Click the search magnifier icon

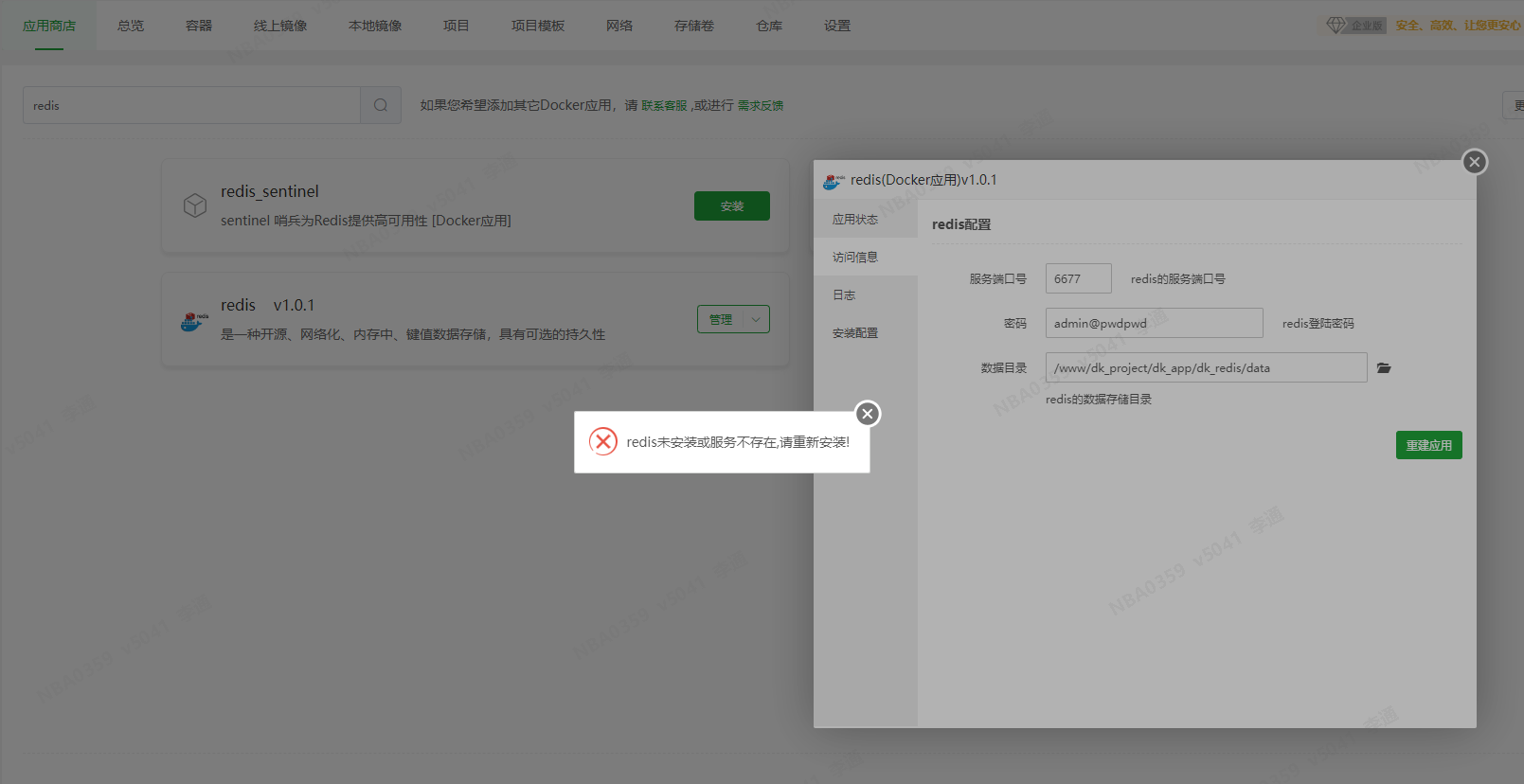381,105
